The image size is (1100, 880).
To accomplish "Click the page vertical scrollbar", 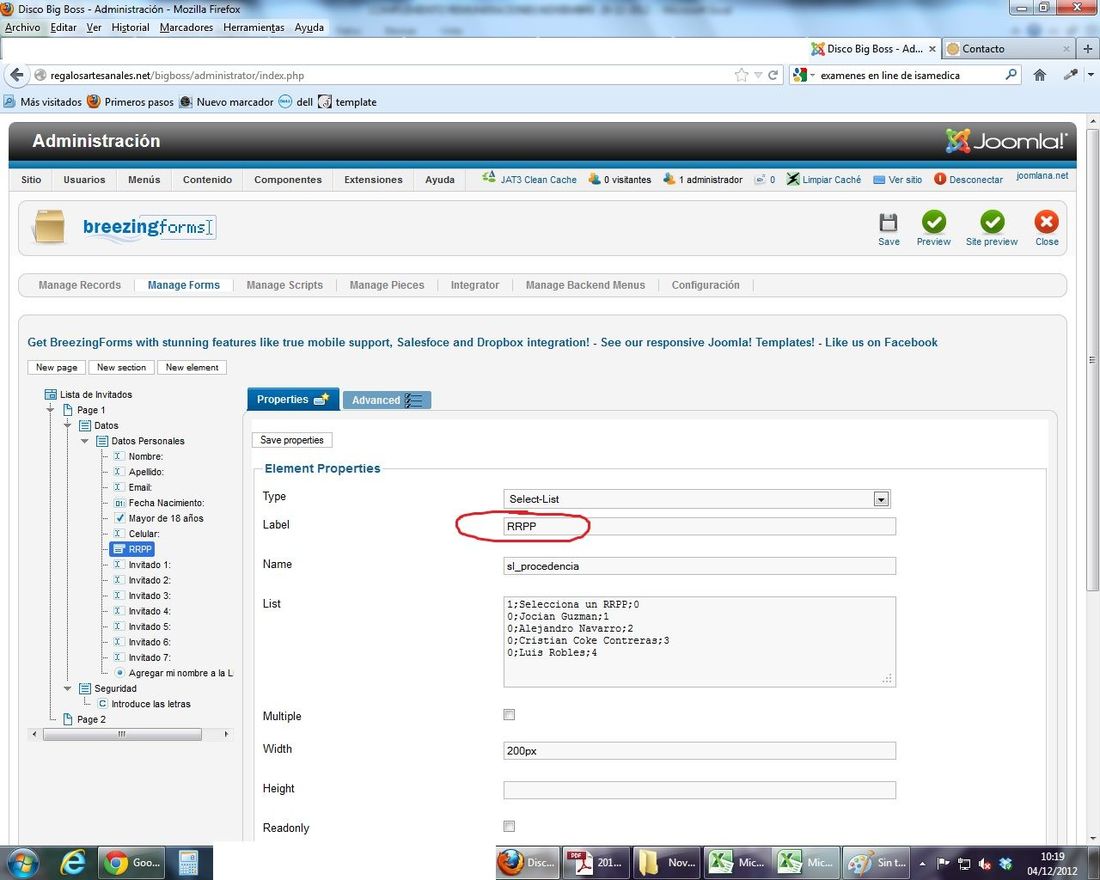I will click(1092, 358).
